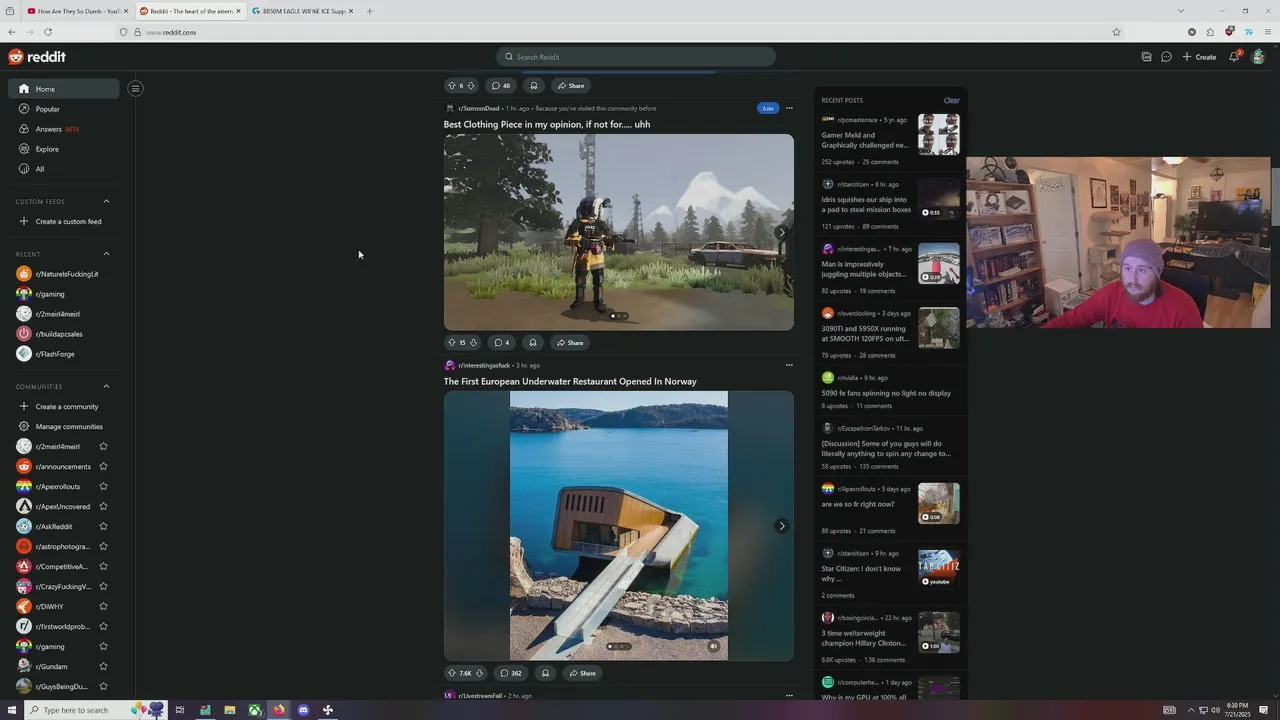
Task: Click the Windows Start button
Action: coord(12,710)
